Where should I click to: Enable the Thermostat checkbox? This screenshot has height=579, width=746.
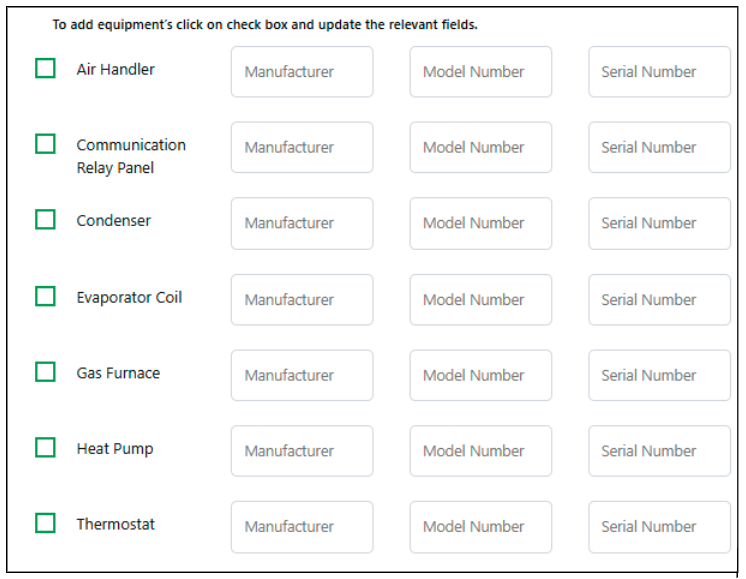pos(45,523)
